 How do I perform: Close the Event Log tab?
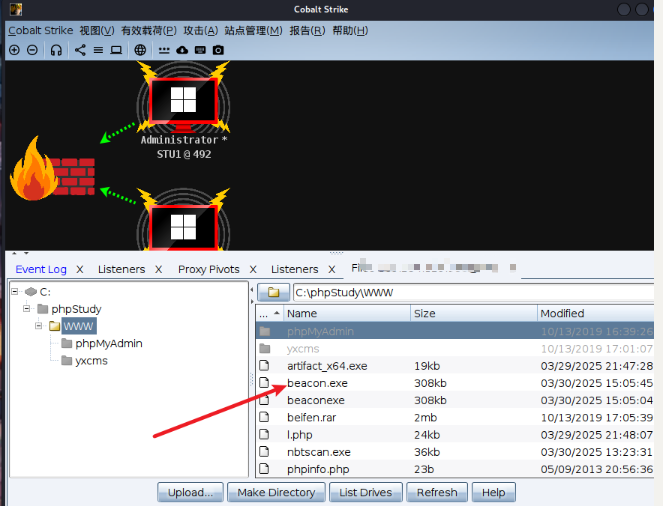pyautogui.click(x=79, y=269)
